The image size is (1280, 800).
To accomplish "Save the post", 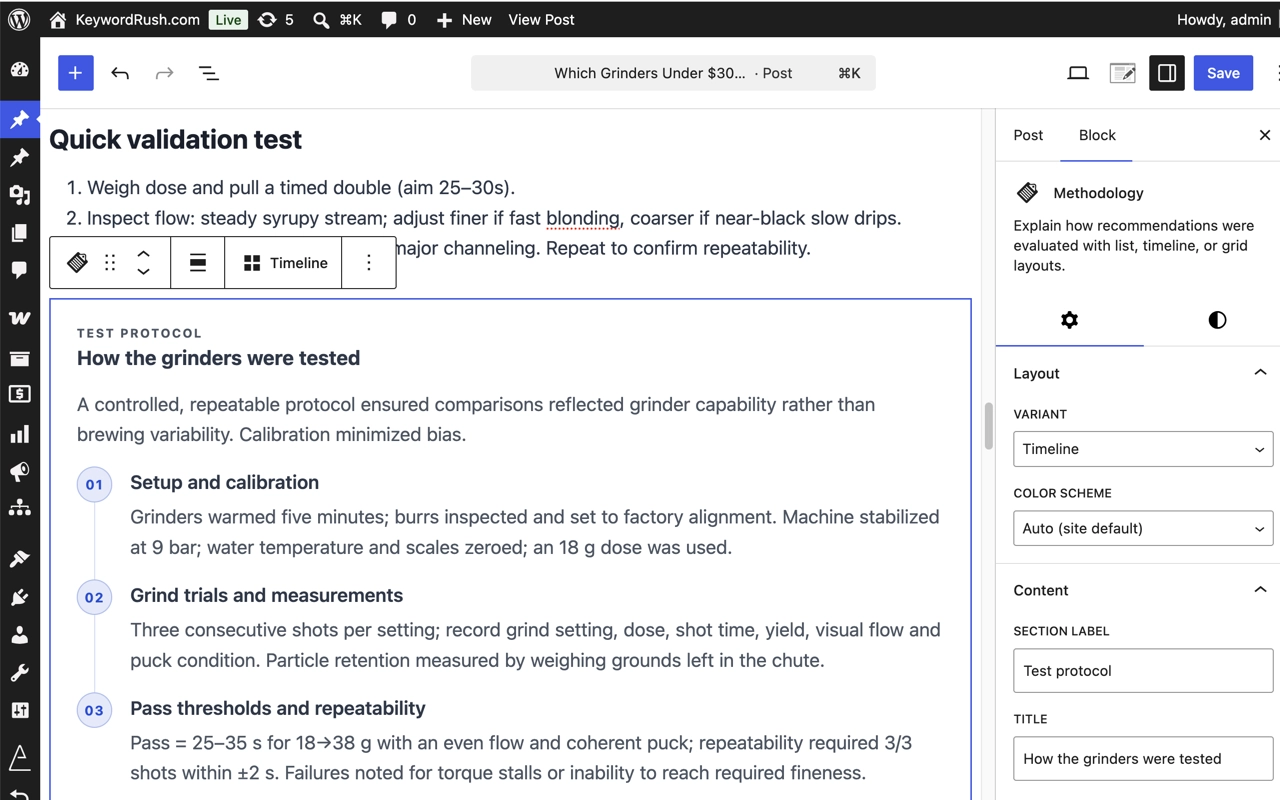I will [1223, 73].
